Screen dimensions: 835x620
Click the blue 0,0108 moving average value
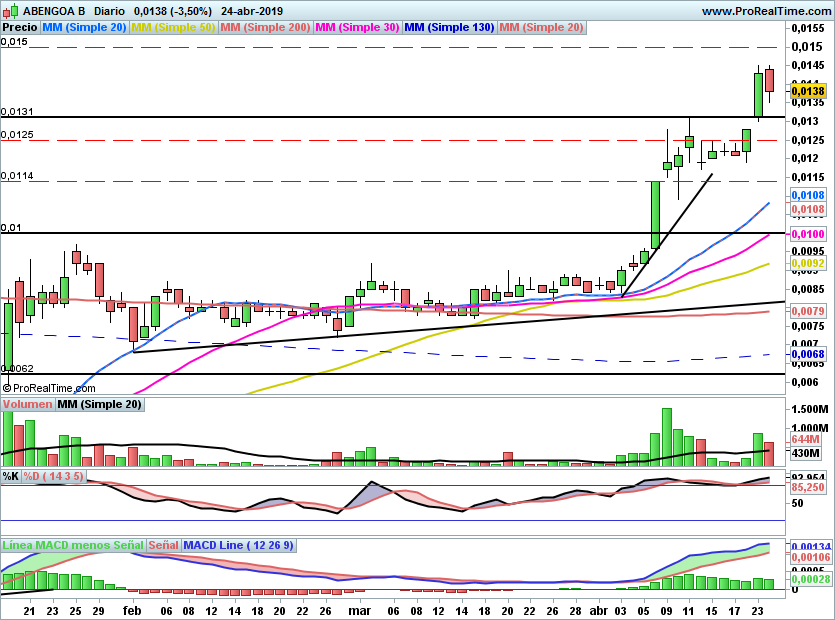pos(808,195)
